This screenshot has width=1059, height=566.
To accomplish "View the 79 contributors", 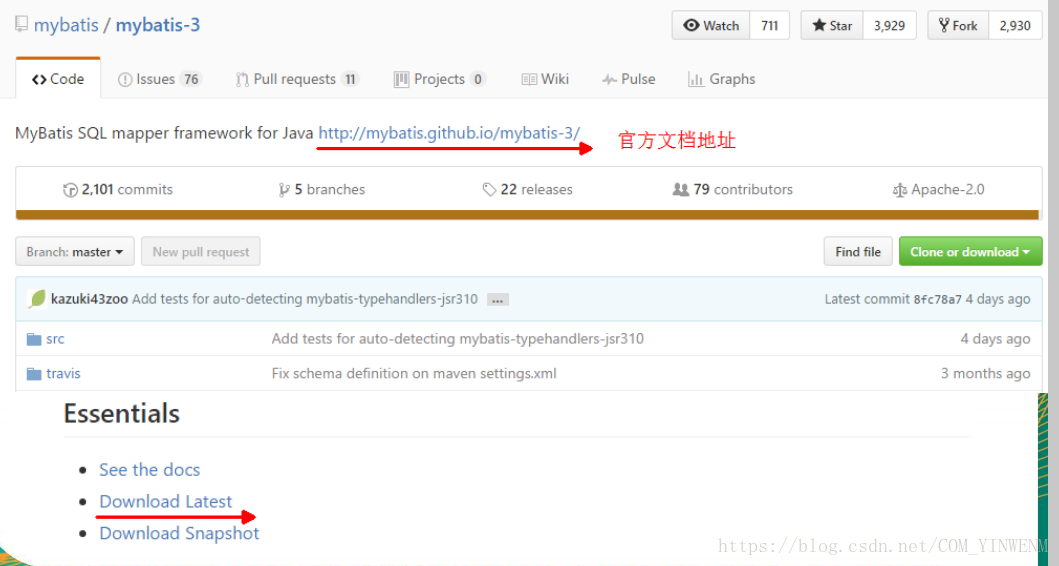I will [x=733, y=190].
